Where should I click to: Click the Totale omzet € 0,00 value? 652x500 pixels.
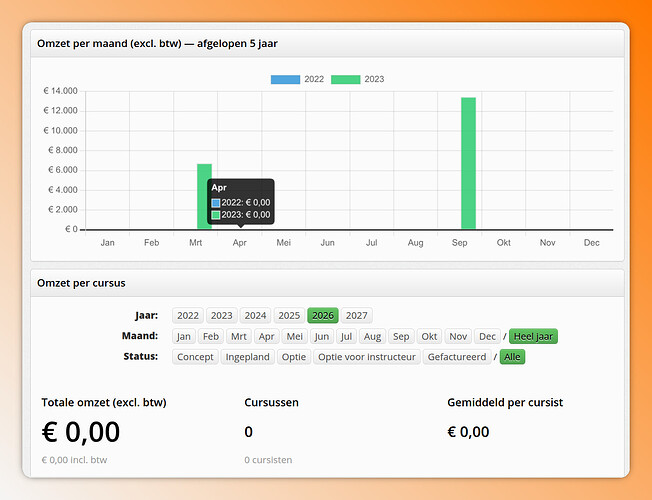[x=81, y=432]
